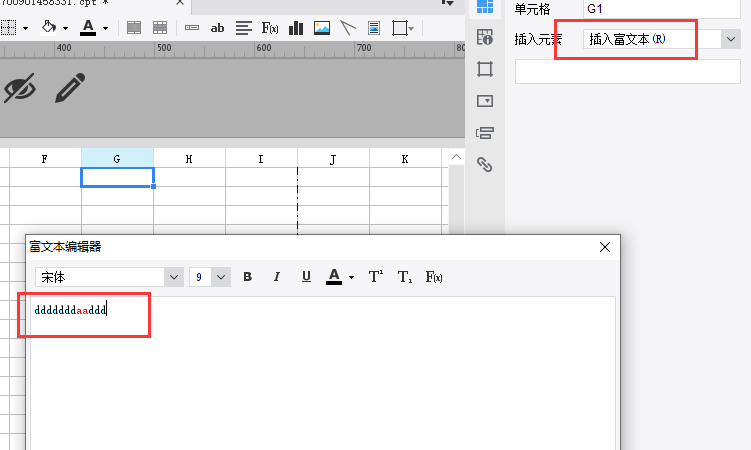Click the slope line insert icon
This screenshot has height=450, width=751.
tap(348, 28)
